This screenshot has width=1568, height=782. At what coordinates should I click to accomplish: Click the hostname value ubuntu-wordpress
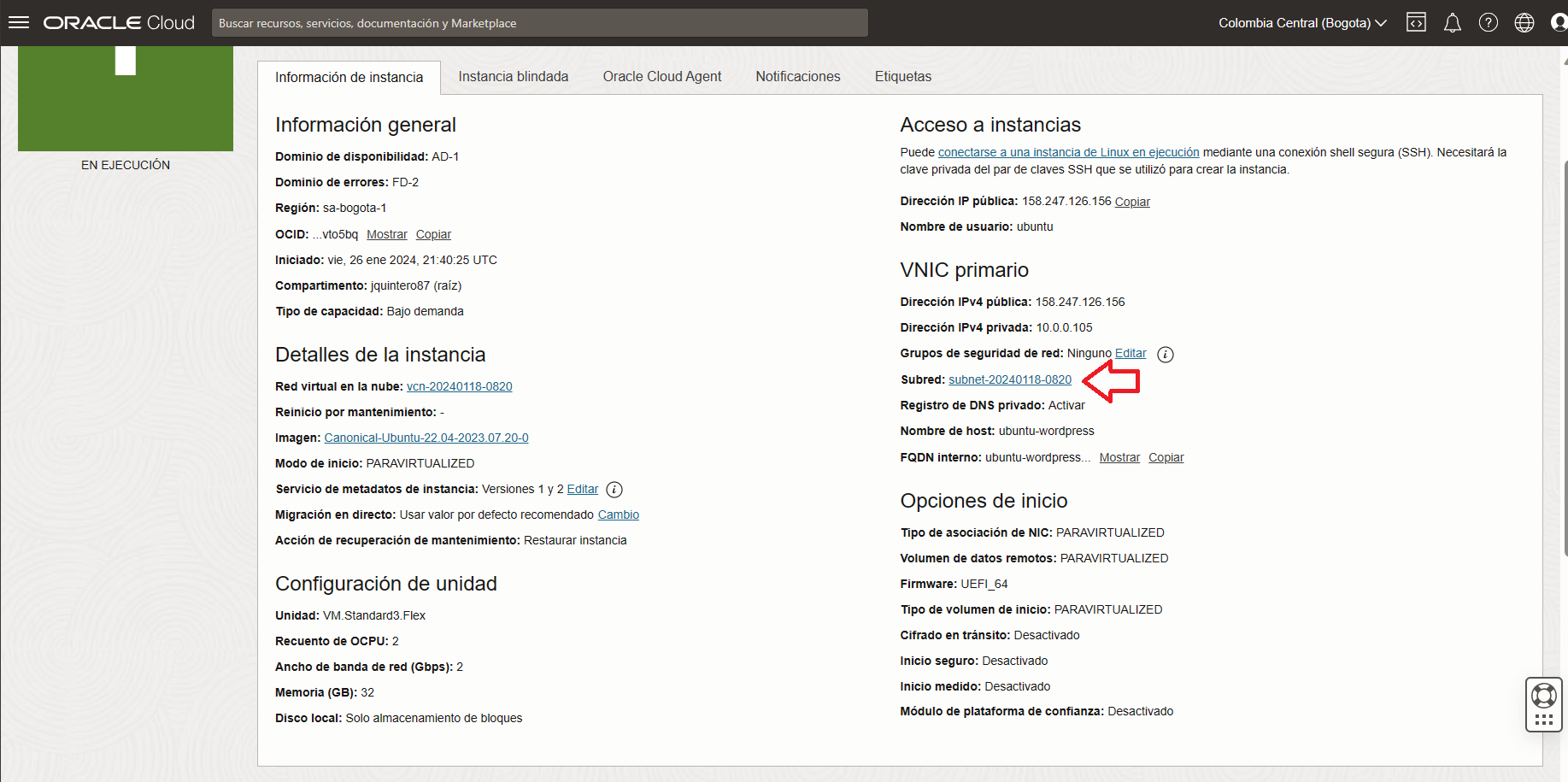[1046, 431]
